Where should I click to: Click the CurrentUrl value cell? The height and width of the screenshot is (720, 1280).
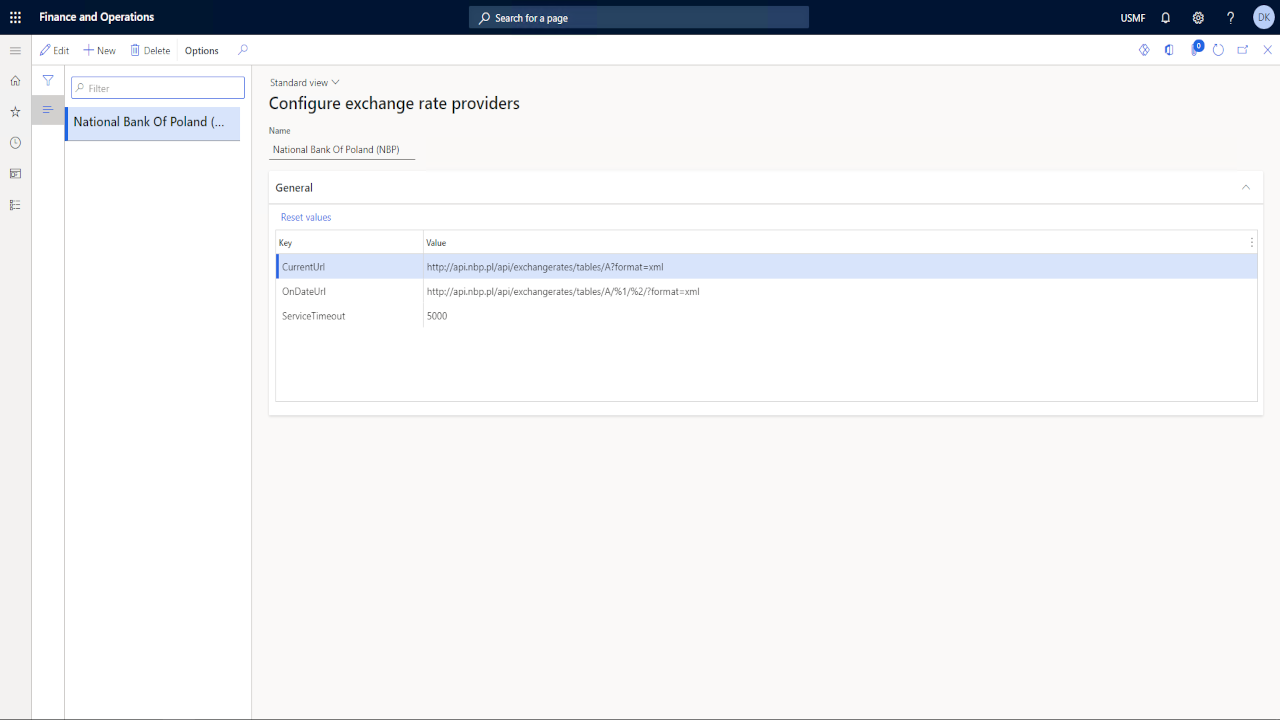[x=840, y=267]
